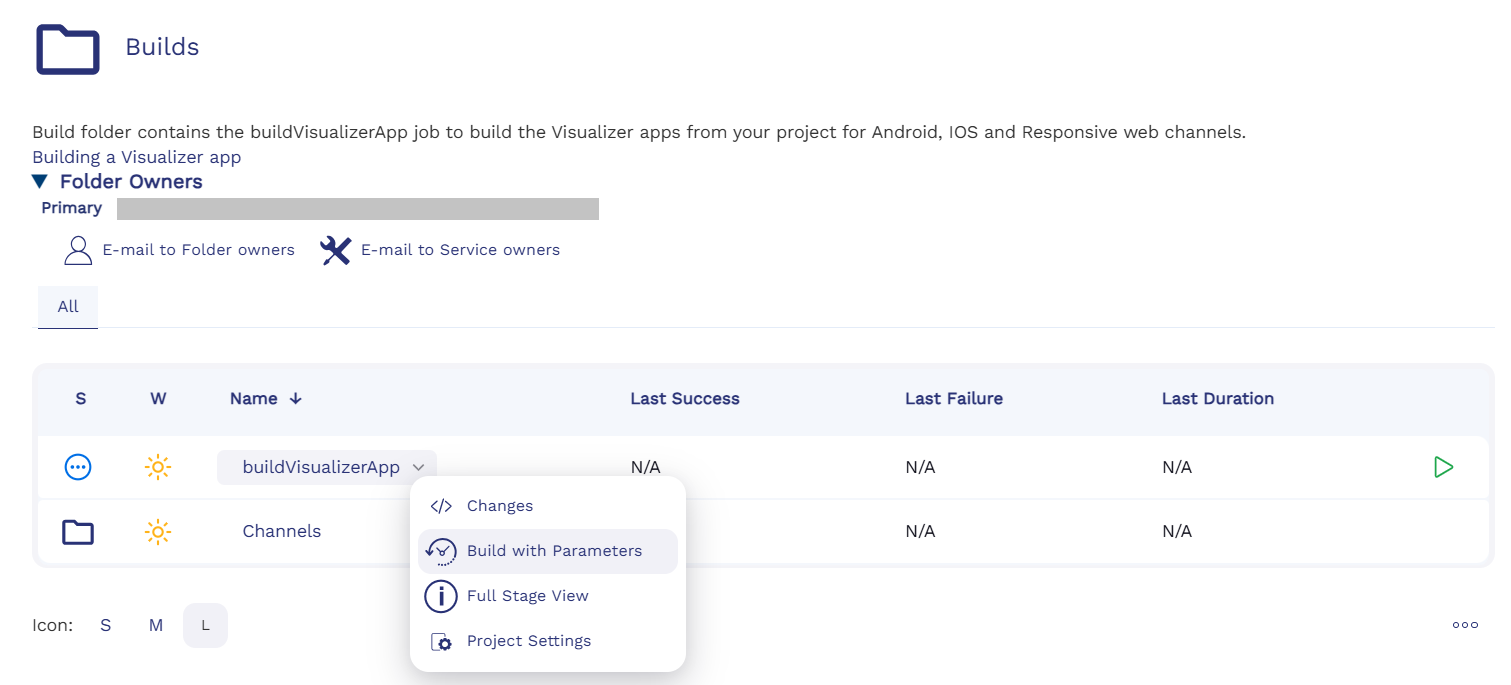Select the All tab
1511x685 pixels.
click(68, 307)
